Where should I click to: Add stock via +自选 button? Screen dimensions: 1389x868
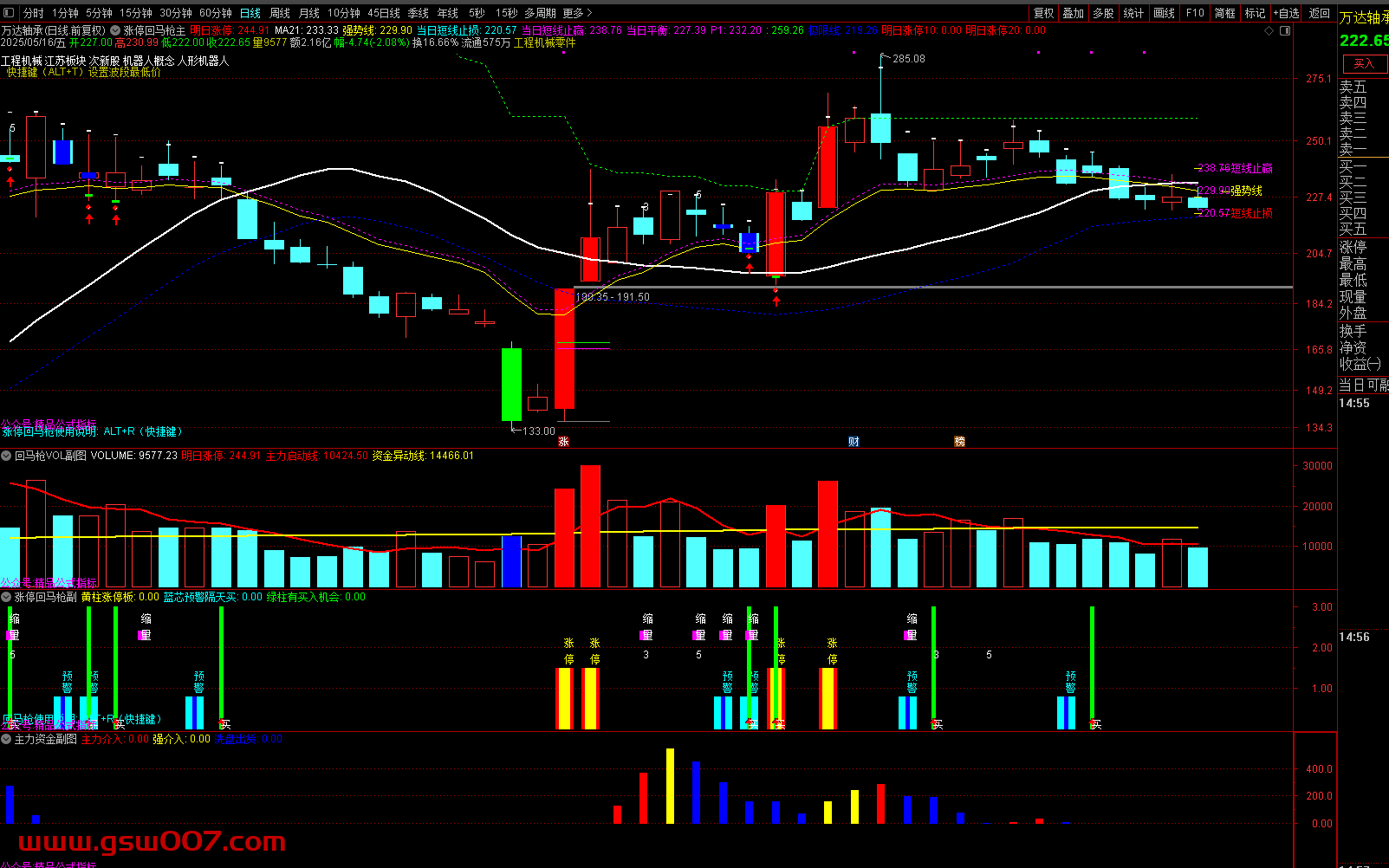pos(1287,13)
